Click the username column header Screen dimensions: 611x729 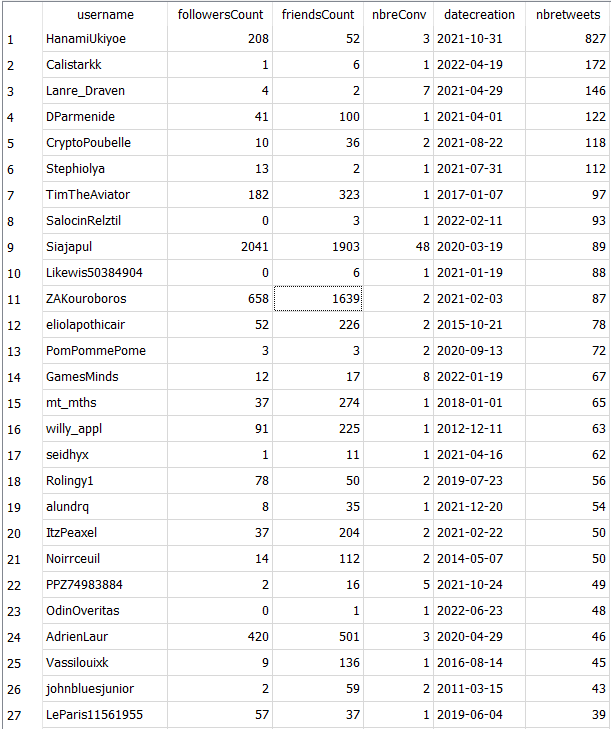(104, 15)
